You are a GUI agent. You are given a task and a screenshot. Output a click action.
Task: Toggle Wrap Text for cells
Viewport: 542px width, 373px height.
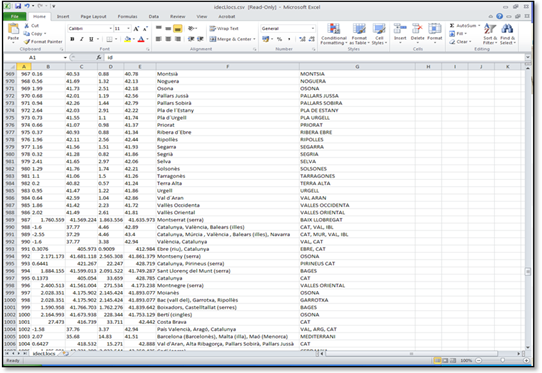[224, 28]
